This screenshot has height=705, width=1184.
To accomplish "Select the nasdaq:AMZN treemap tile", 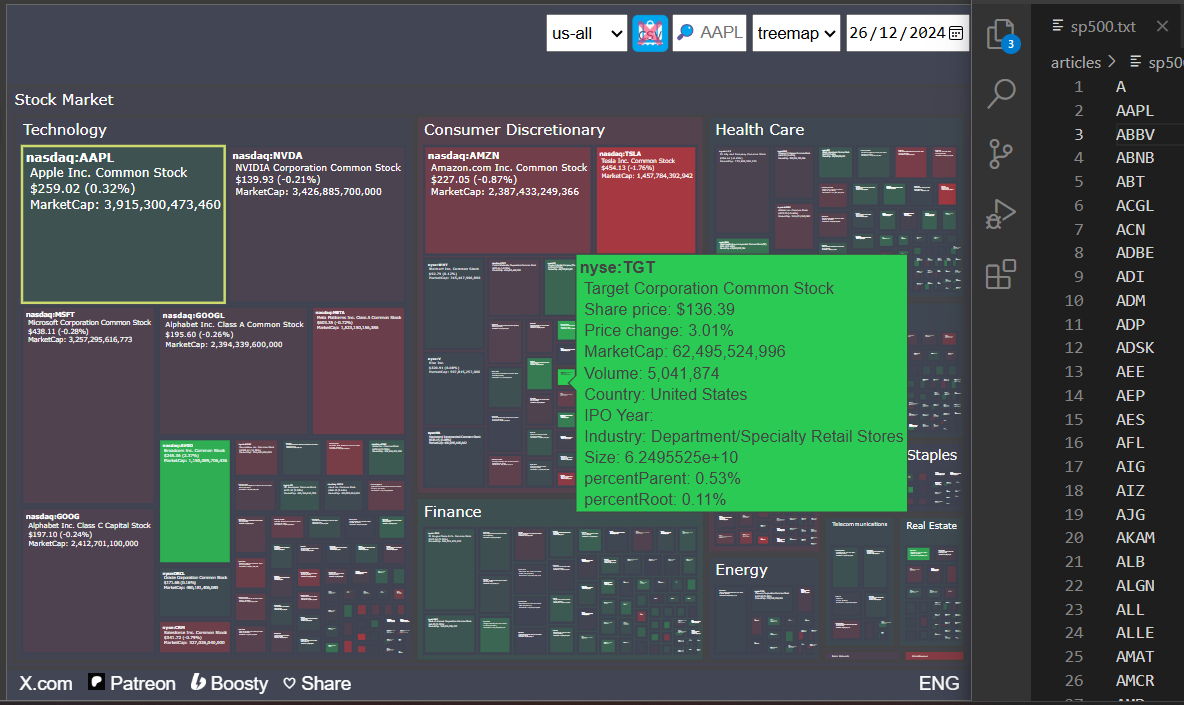I will click(x=507, y=200).
